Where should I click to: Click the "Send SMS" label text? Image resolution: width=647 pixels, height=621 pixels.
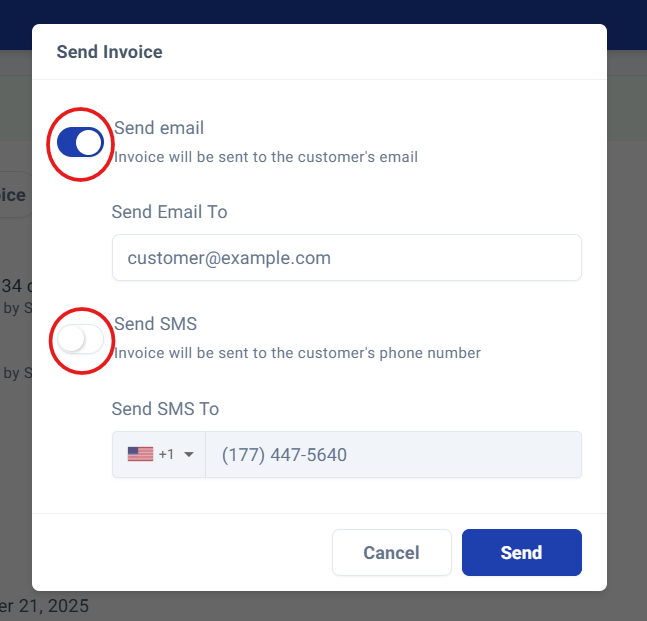(156, 324)
